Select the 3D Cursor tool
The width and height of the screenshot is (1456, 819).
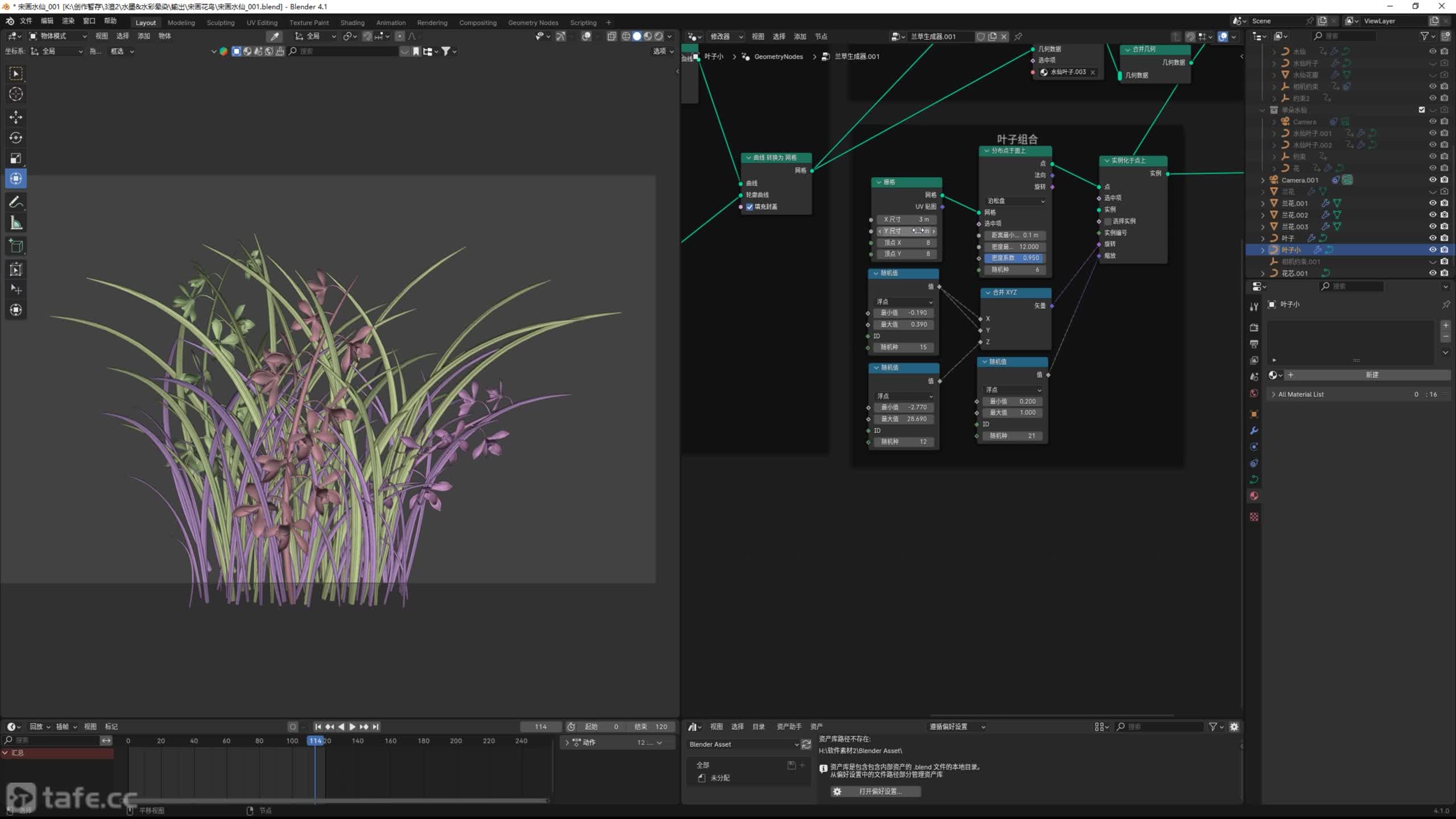(16, 94)
